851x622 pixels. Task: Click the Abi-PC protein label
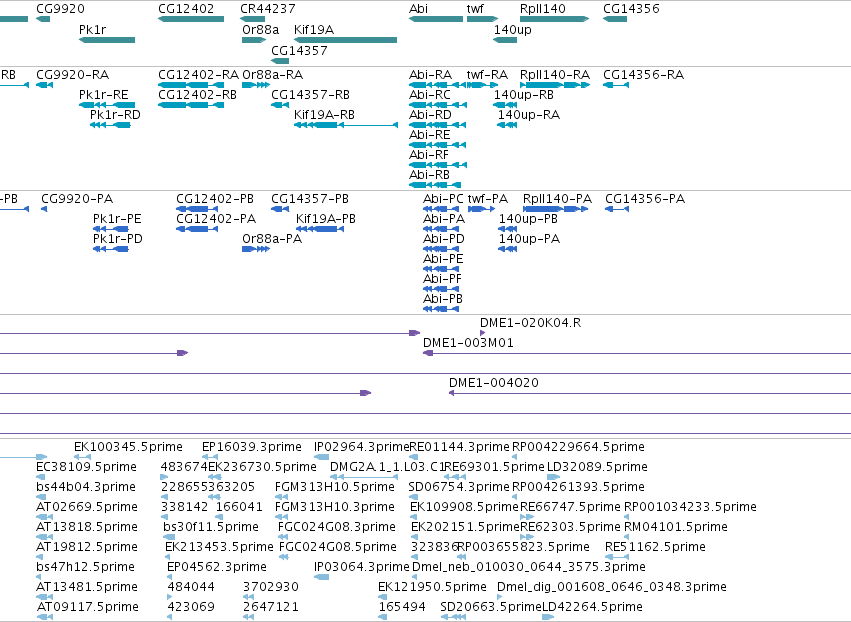[443, 199]
